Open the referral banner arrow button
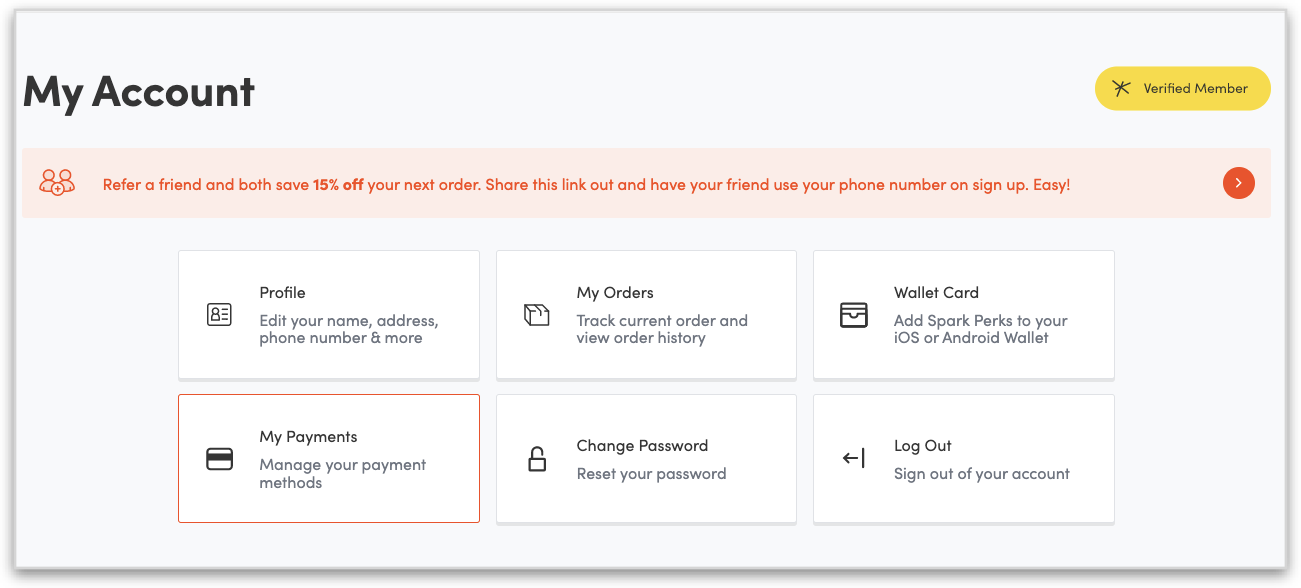The width and height of the screenshot is (1301, 588). pyautogui.click(x=1238, y=183)
